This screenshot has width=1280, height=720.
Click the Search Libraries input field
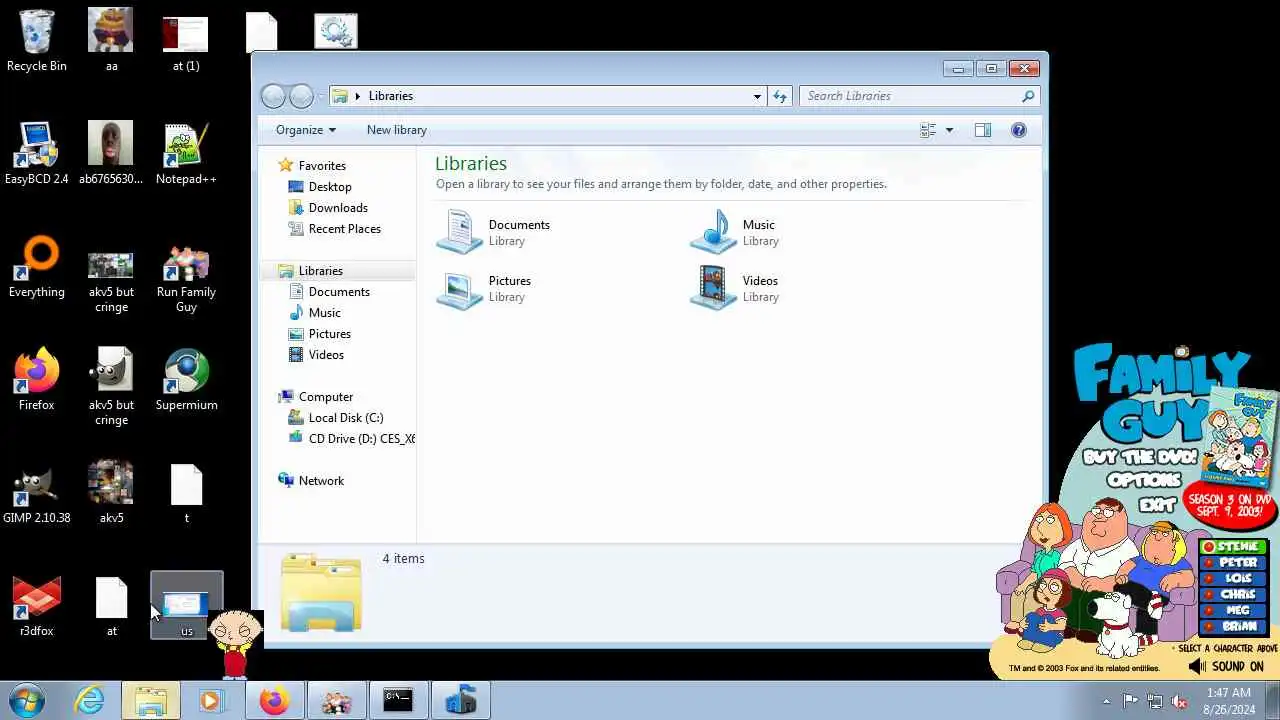pos(920,96)
